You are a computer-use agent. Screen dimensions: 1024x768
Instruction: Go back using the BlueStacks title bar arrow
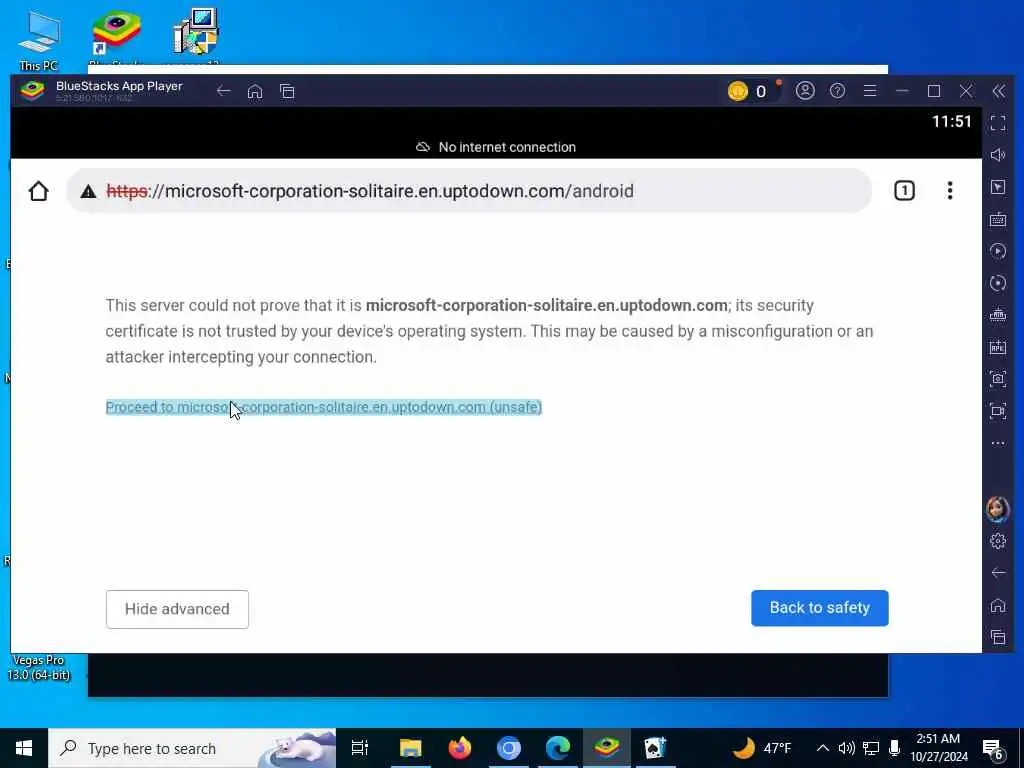223,91
